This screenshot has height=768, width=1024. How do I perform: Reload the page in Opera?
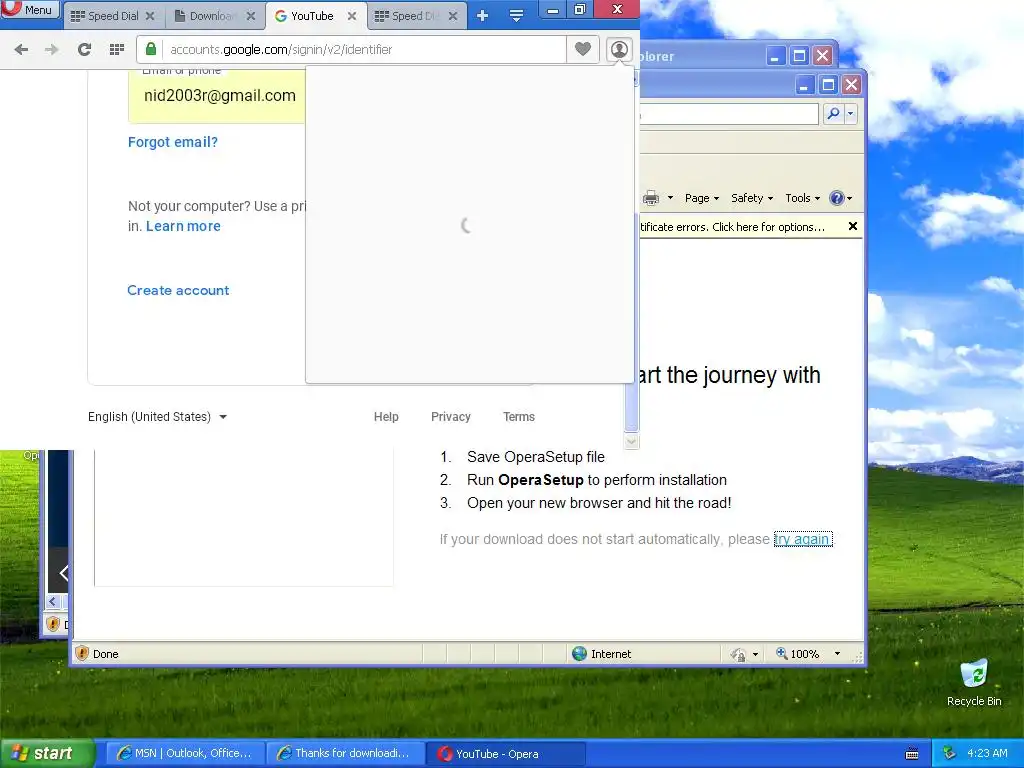84,50
